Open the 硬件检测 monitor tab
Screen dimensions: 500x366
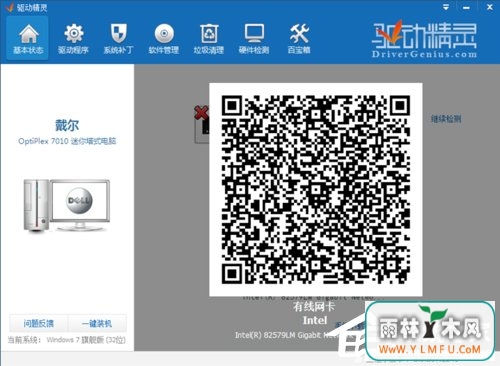click(x=254, y=39)
